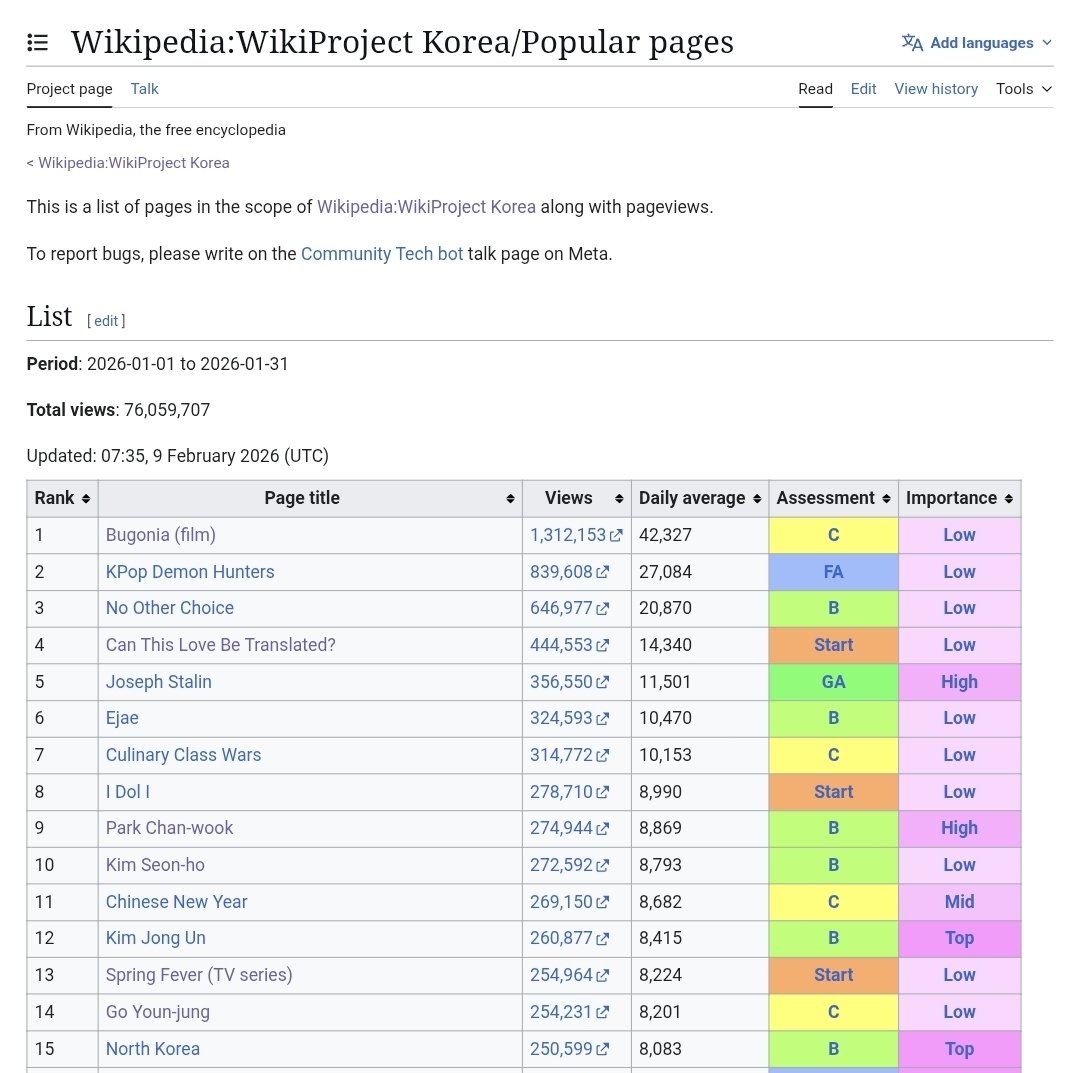Open the Community Tech bot link

382,253
